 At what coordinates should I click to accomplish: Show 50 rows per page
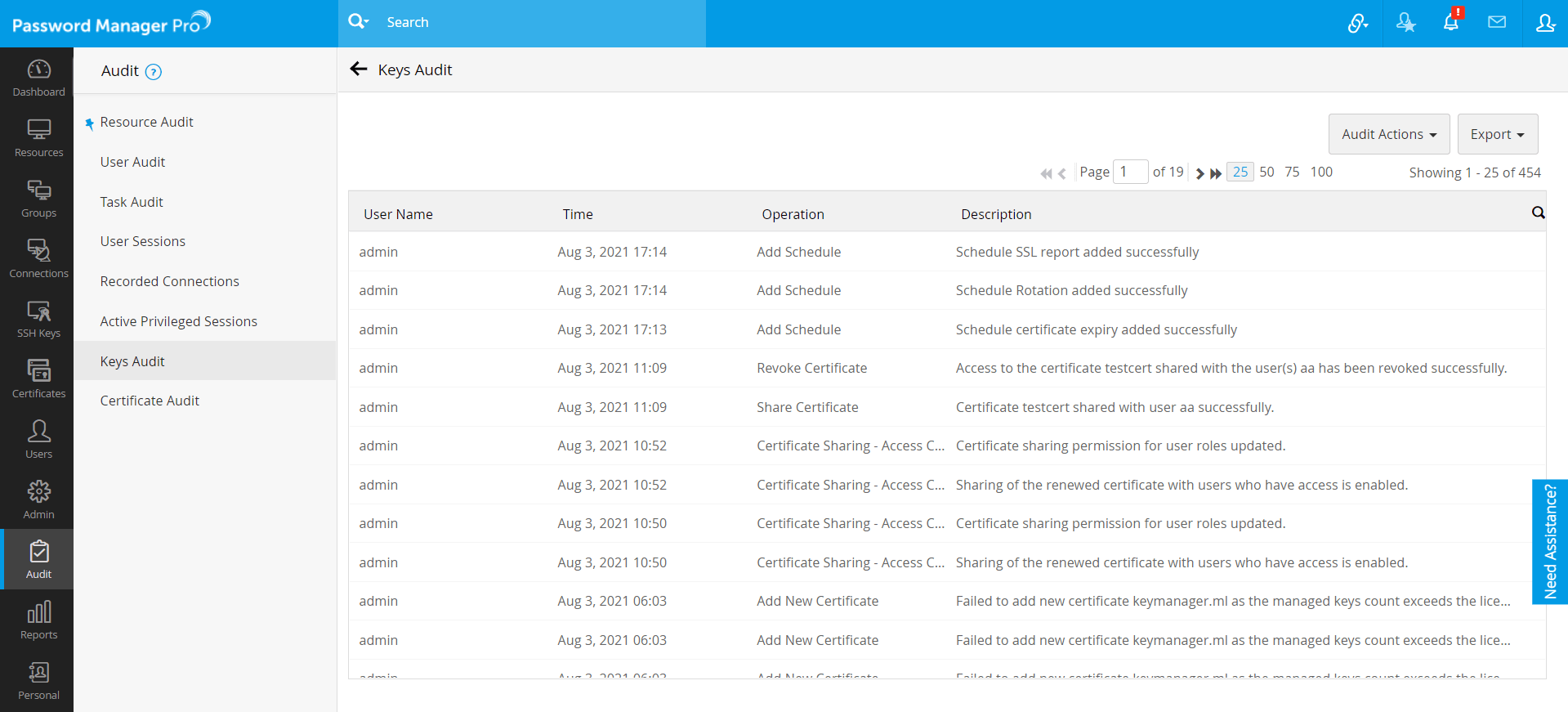pos(1266,172)
